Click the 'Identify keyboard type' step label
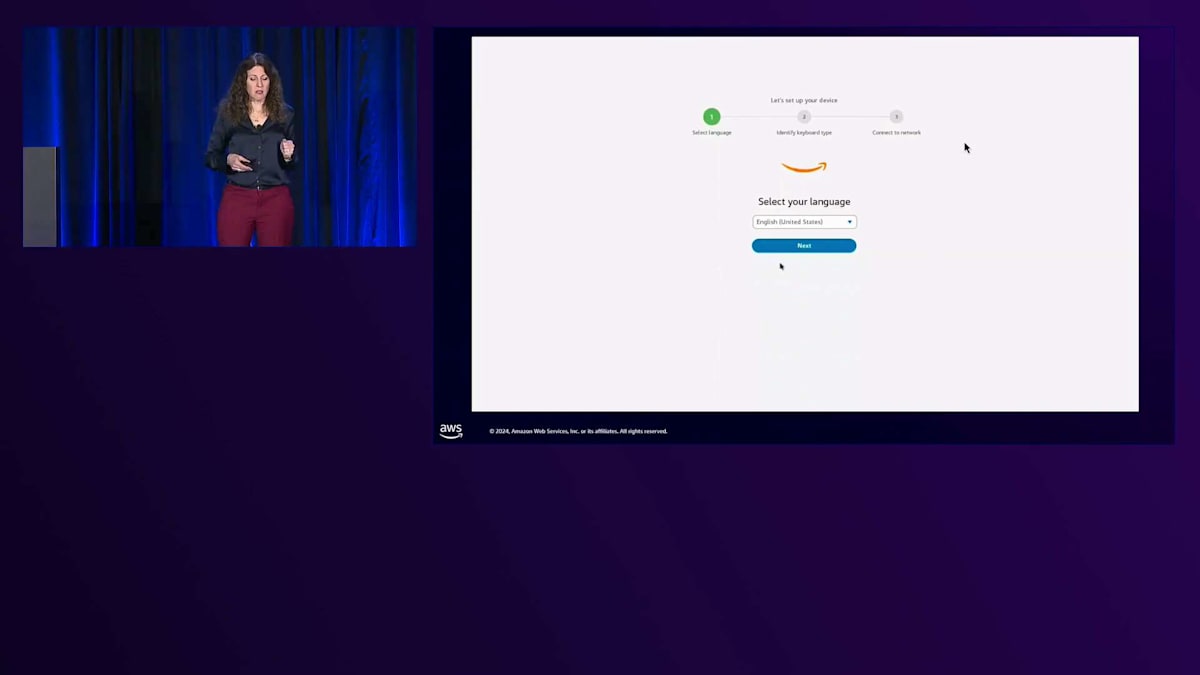 pyautogui.click(x=804, y=133)
